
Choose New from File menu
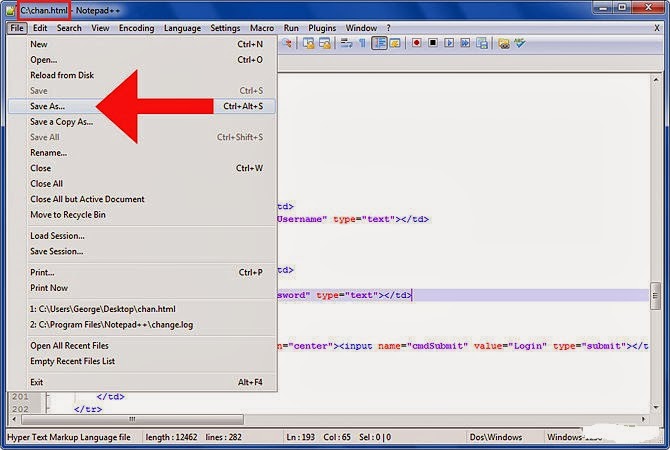[141, 44]
